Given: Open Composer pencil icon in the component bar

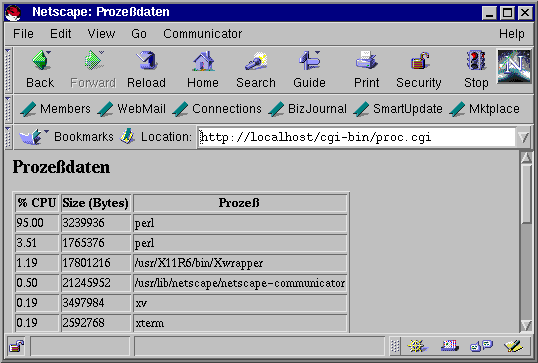Looking at the screenshot, I should [x=513, y=346].
